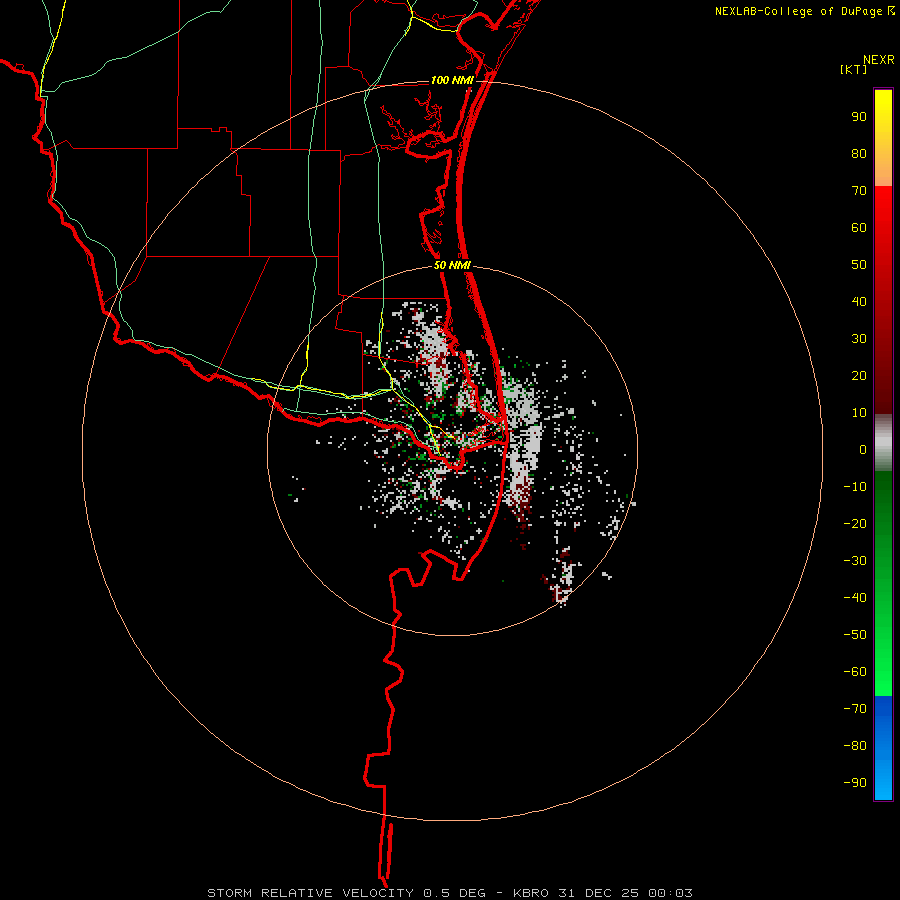The height and width of the screenshot is (900, 900).
Task: Click the gray zero-velocity segment of color bar
Action: pyautogui.click(x=883, y=443)
